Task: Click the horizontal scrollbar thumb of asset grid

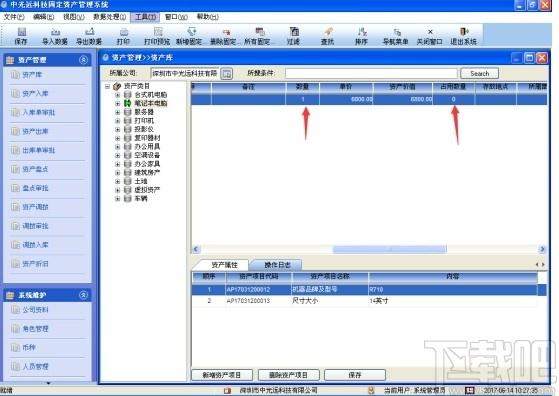Action: coord(389,249)
